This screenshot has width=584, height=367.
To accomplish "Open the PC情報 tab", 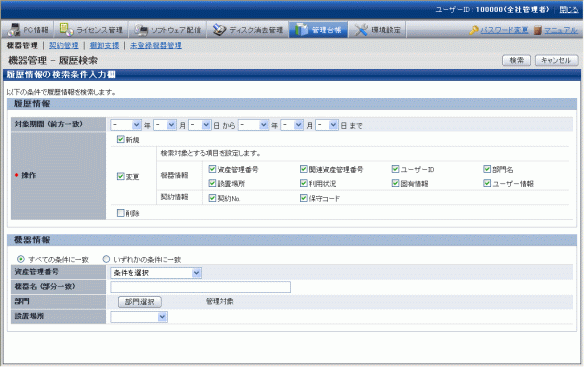I will [28, 30].
